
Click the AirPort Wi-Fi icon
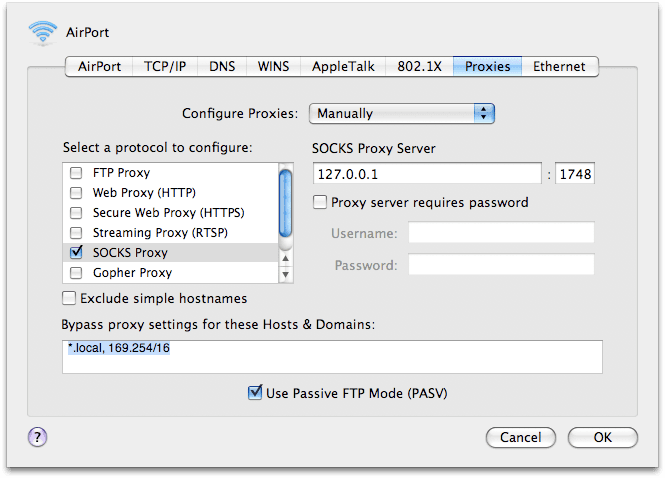pos(43,33)
